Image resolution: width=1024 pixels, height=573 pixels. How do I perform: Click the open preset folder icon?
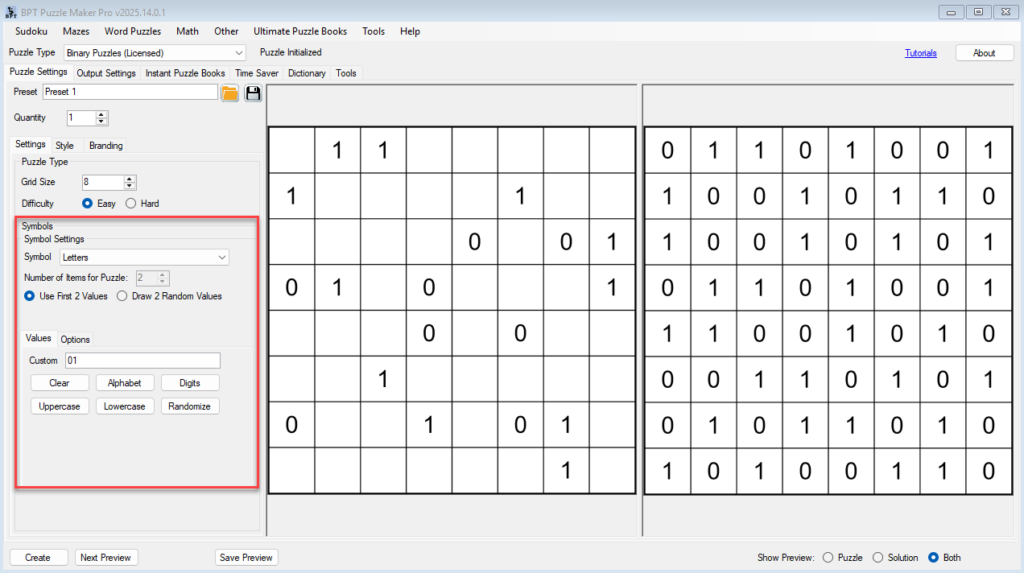coord(230,93)
